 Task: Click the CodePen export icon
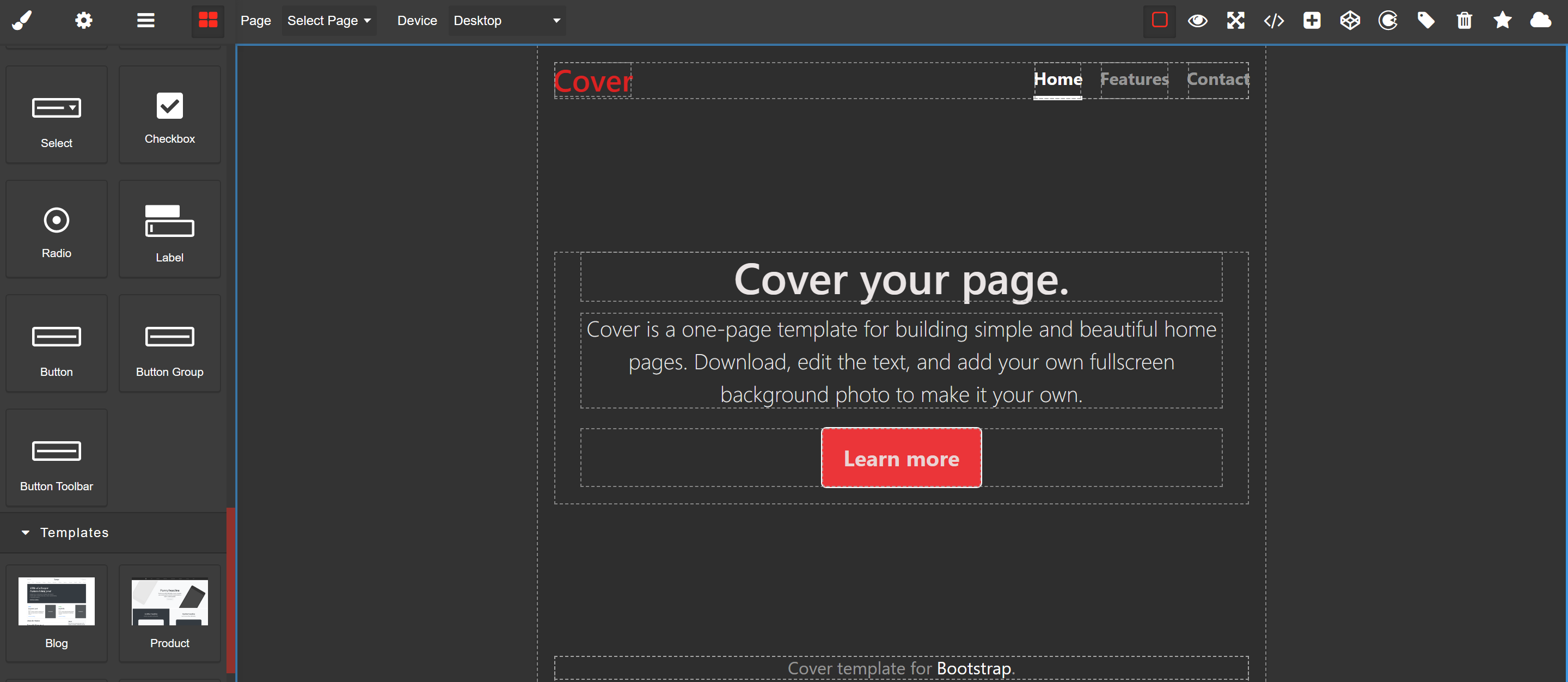1350,21
